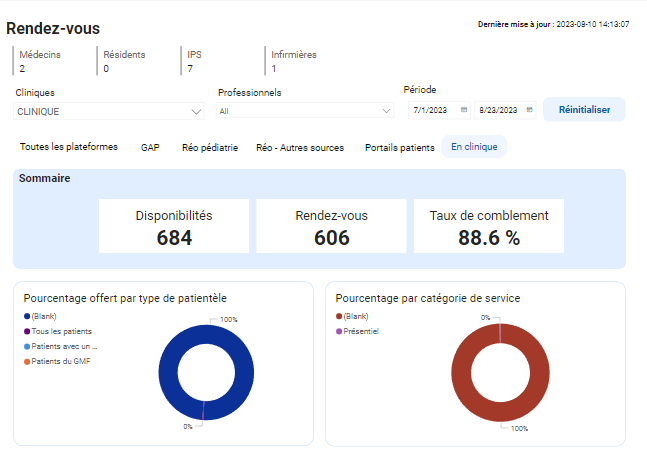Image resolution: width=647 pixels, height=456 pixels.
Task: Click the Présentiel legend label
Action: [x=361, y=331]
